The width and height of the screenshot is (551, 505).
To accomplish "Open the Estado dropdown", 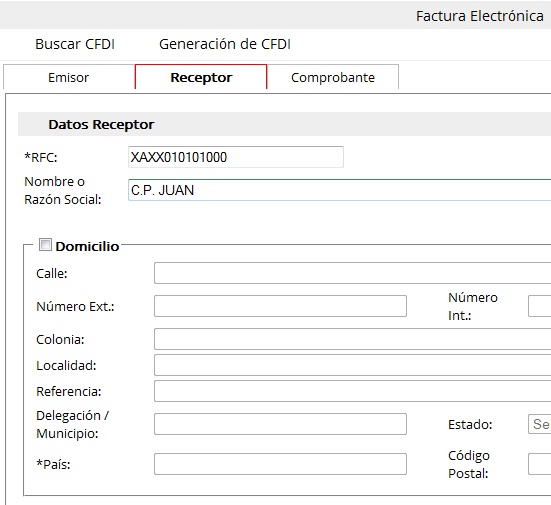I will (x=539, y=424).
